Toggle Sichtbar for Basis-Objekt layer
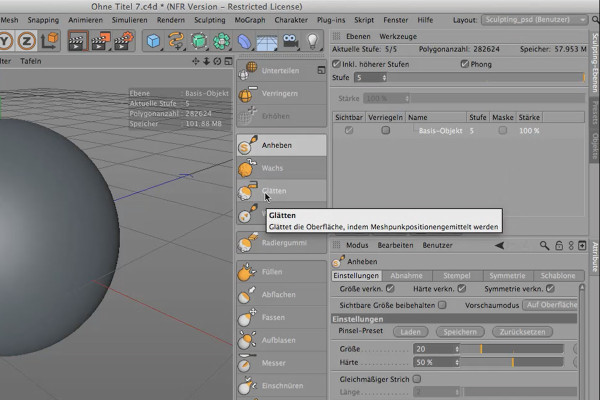The height and width of the screenshot is (400, 600). point(349,131)
